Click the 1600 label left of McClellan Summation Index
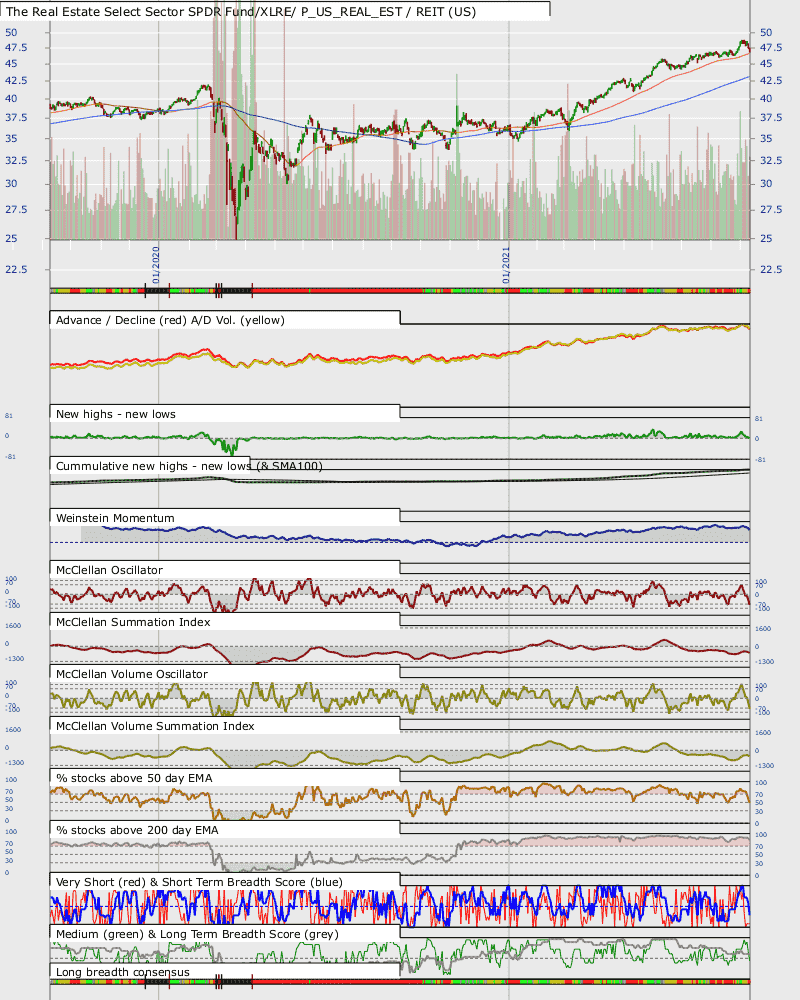This screenshot has height=1000, width=800. click(x=13, y=626)
